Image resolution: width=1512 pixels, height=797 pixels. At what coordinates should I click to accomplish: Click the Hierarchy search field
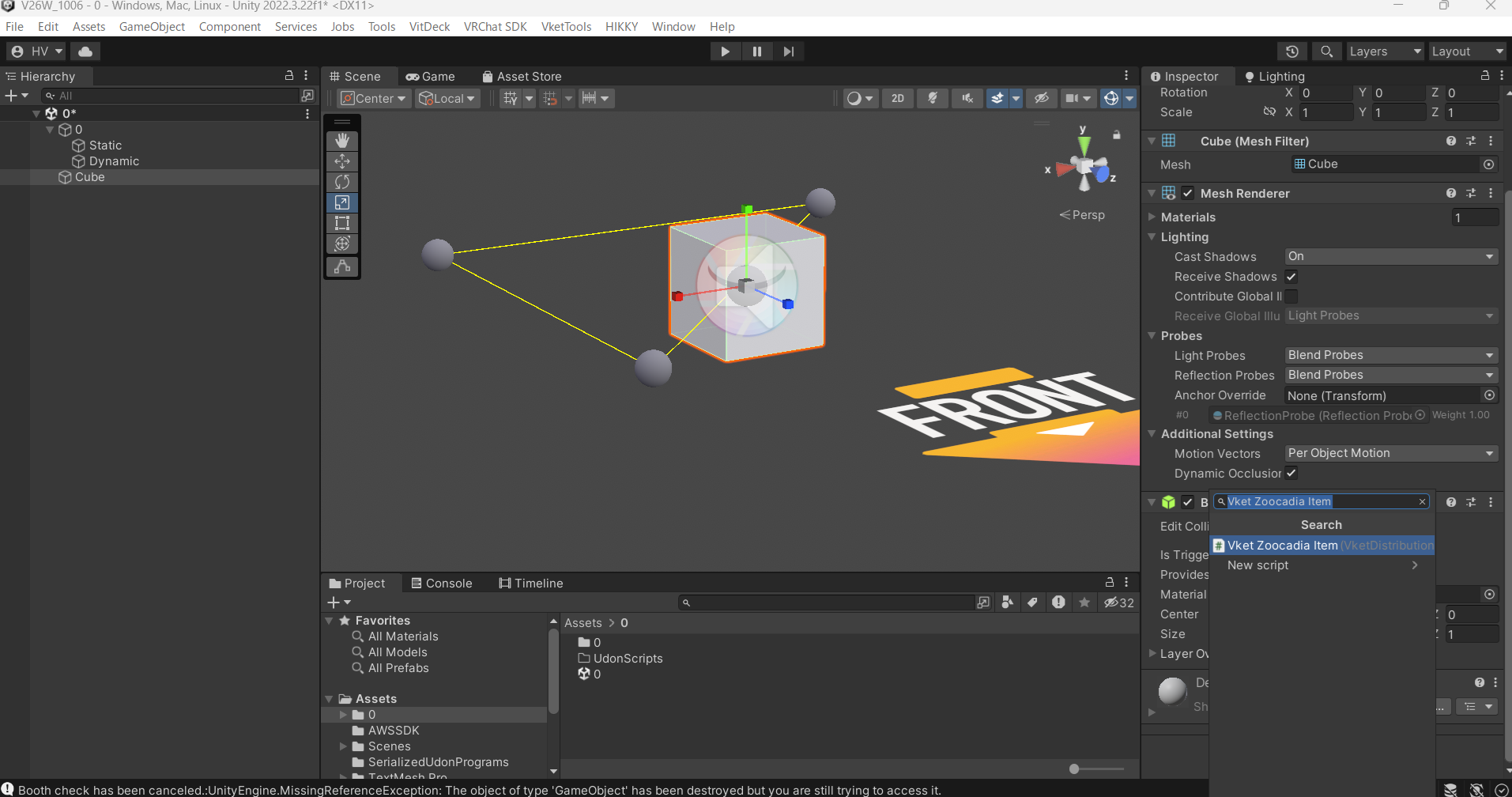[x=171, y=96]
